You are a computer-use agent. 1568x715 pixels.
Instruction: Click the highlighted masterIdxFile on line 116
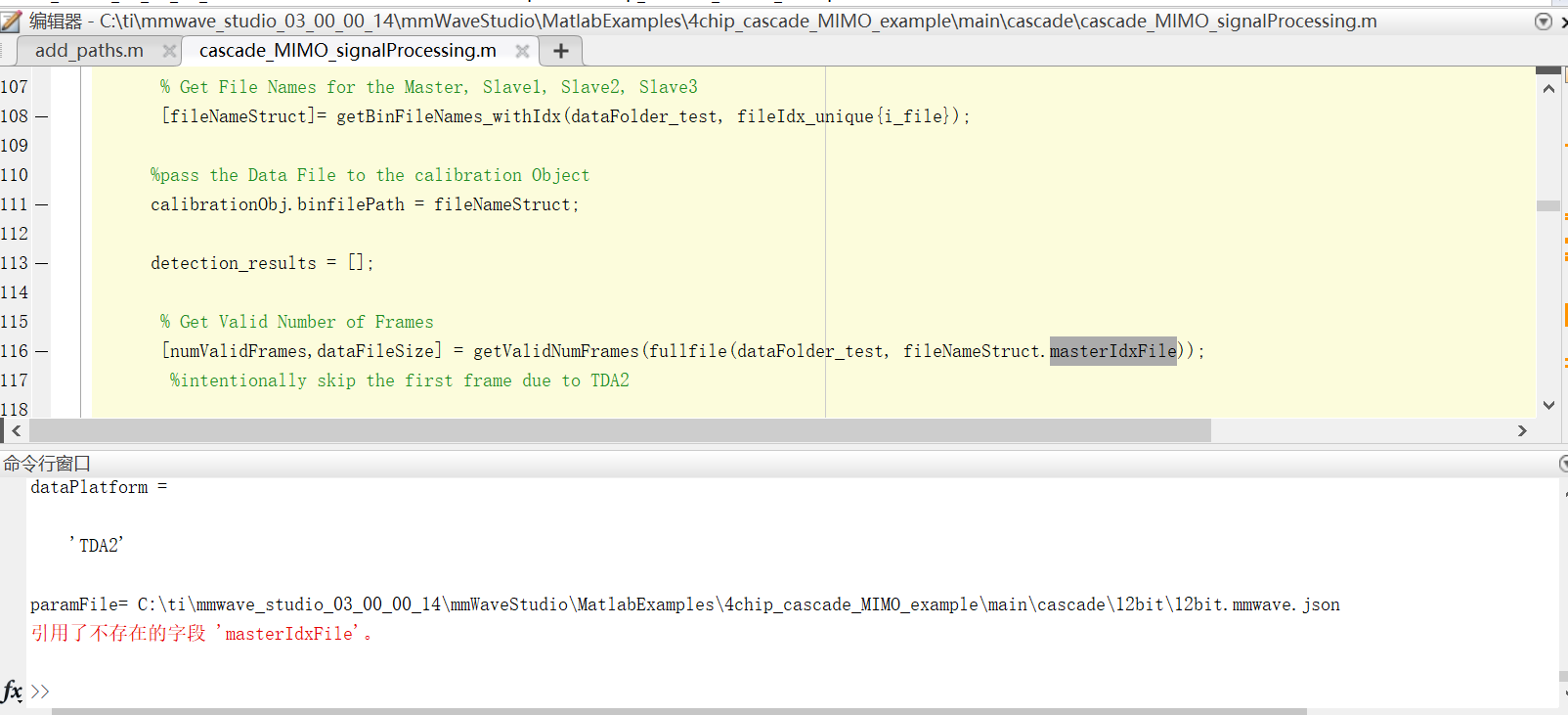(x=1113, y=351)
